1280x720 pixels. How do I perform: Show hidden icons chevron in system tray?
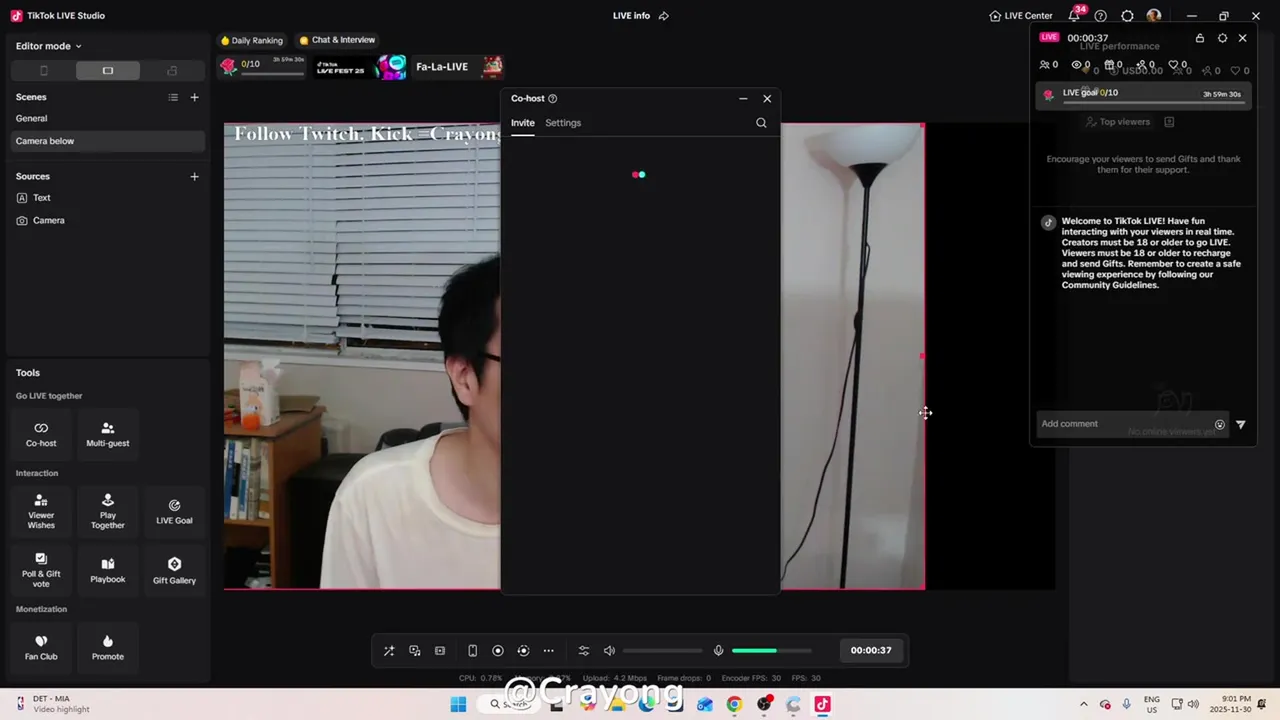tap(1083, 704)
